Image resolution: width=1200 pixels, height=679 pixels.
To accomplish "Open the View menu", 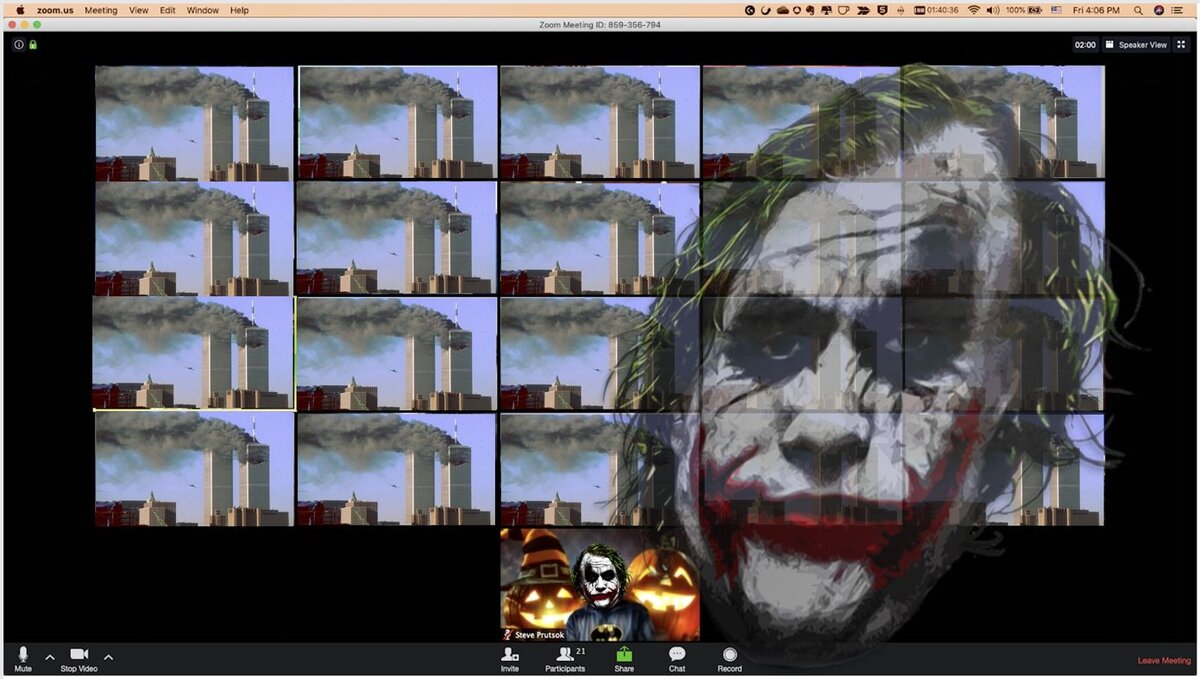I will (139, 10).
